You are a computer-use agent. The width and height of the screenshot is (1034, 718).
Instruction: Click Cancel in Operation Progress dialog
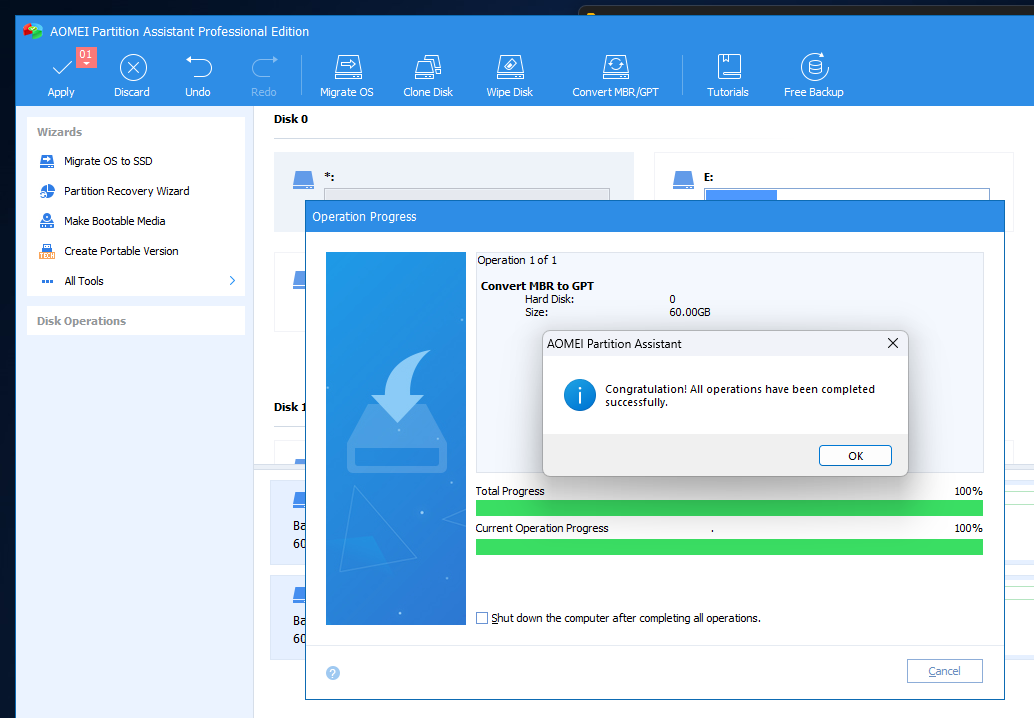944,671
